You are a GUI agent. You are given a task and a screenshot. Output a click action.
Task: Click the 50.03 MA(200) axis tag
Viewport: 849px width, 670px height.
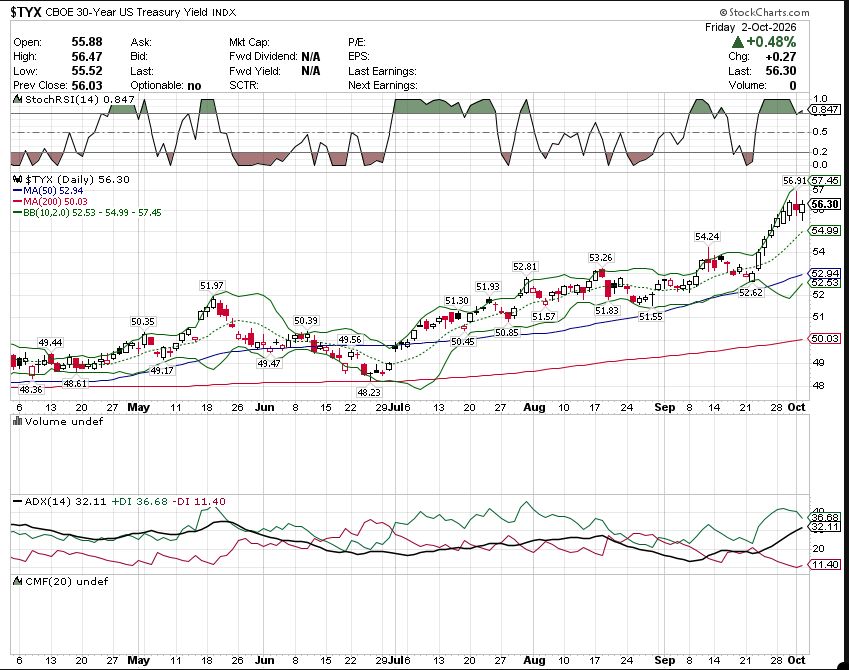pos(825,338)
